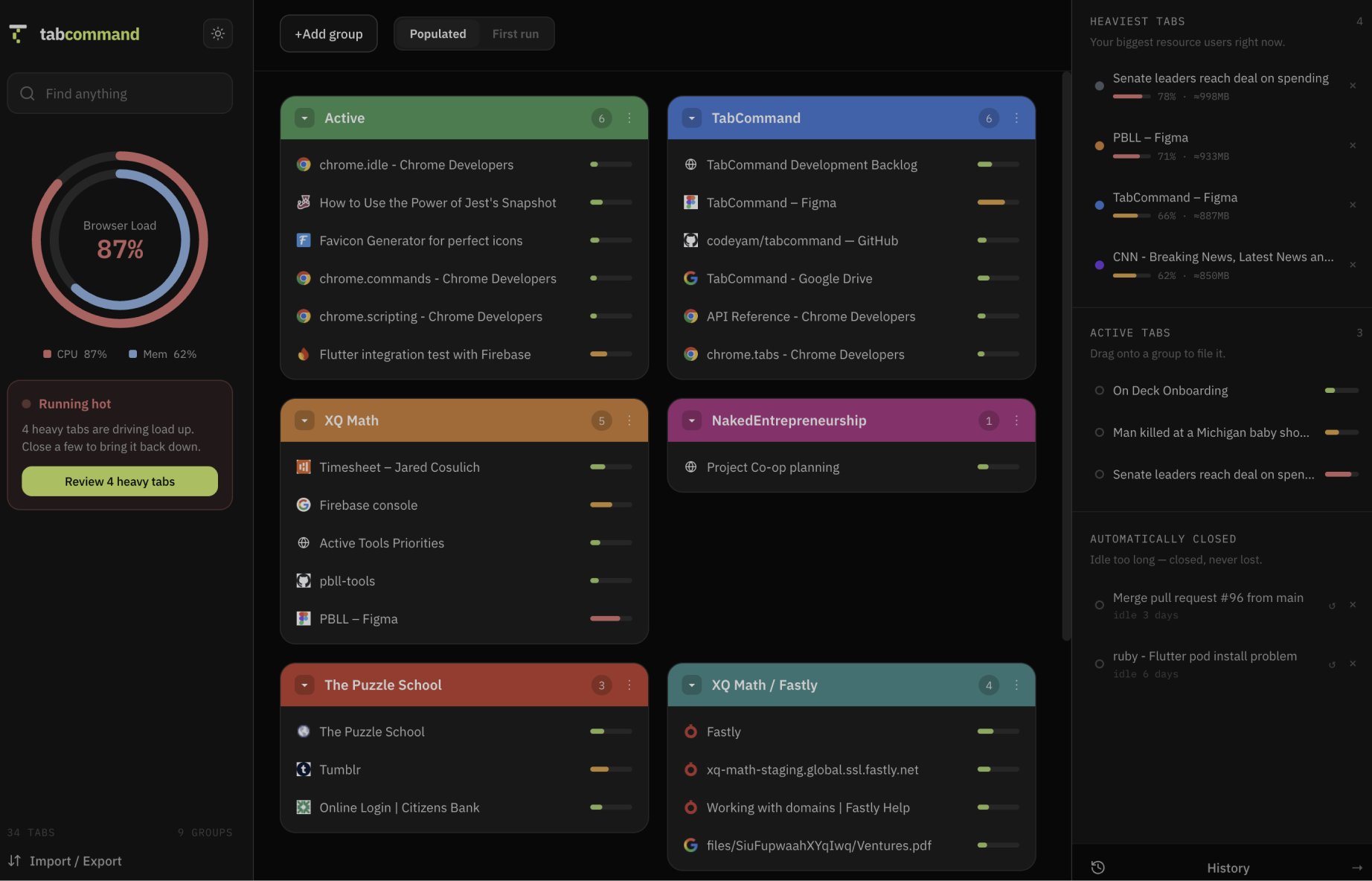Open the History panel link
This screenshot has height=881, width=1372.
tap(1228, 868)
